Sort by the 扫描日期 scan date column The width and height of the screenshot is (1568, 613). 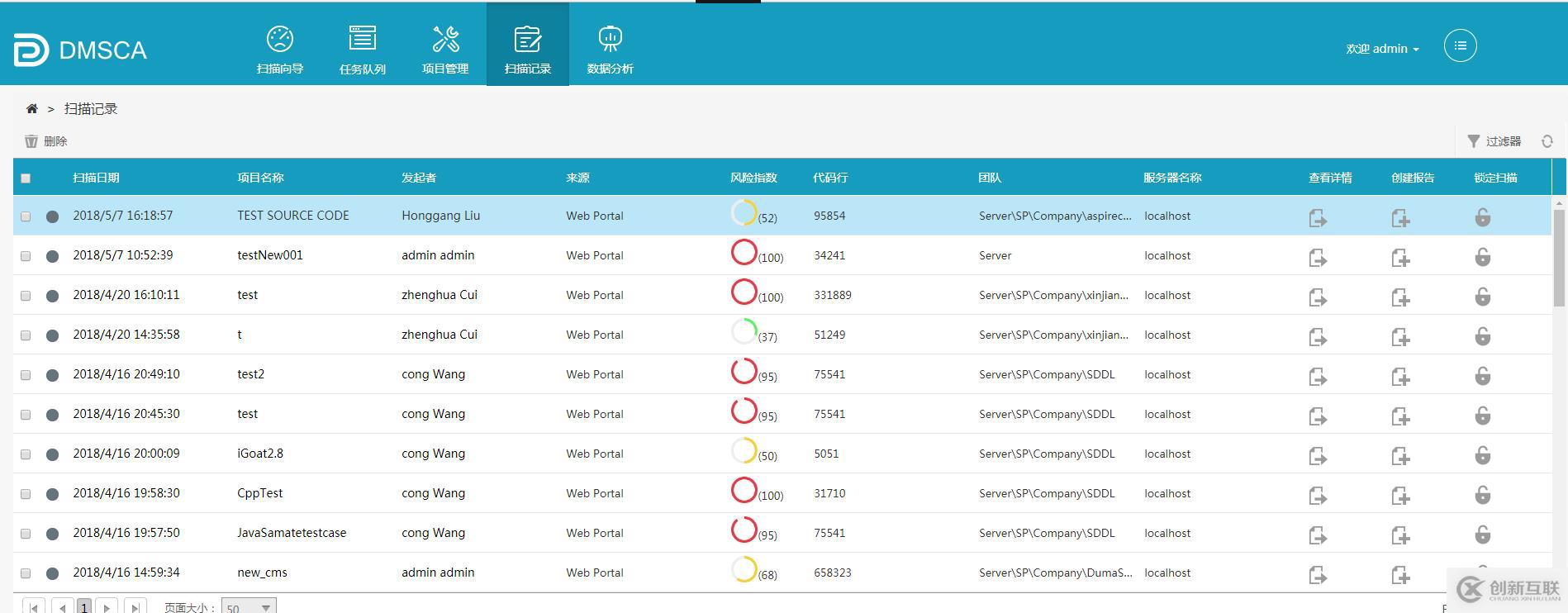96,178
